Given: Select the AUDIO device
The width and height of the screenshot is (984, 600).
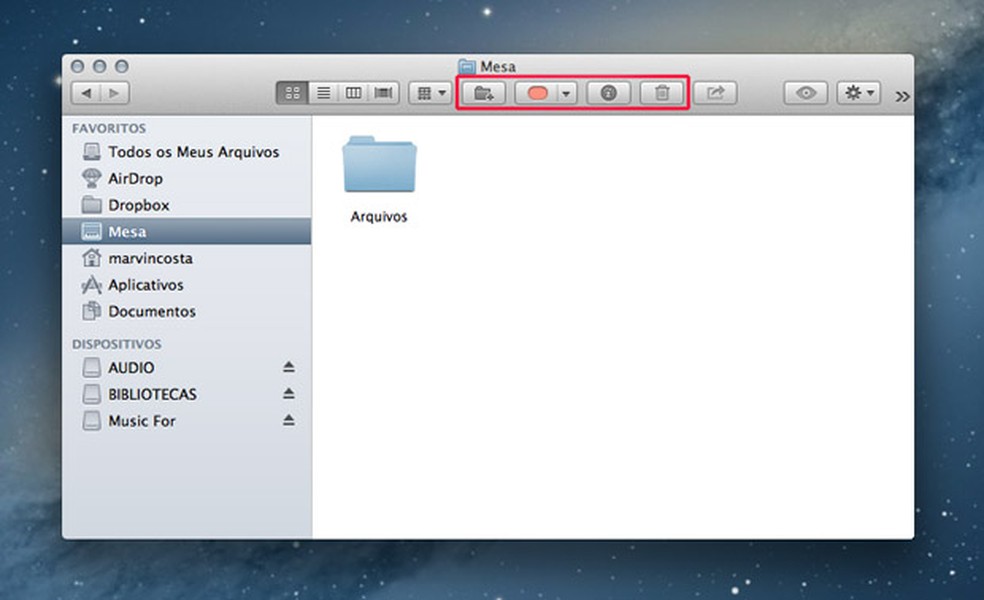Looking at the screenshot, I should 186,367.
